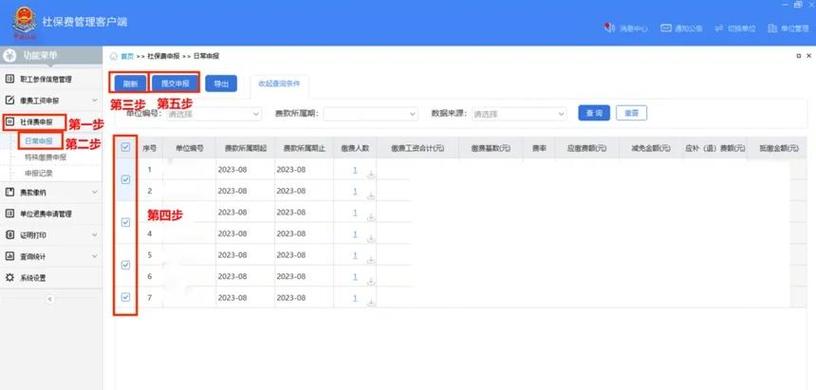Screen dimensions: 816x390
Task: Open the 数据来源 dropdown
Action: 519,114
